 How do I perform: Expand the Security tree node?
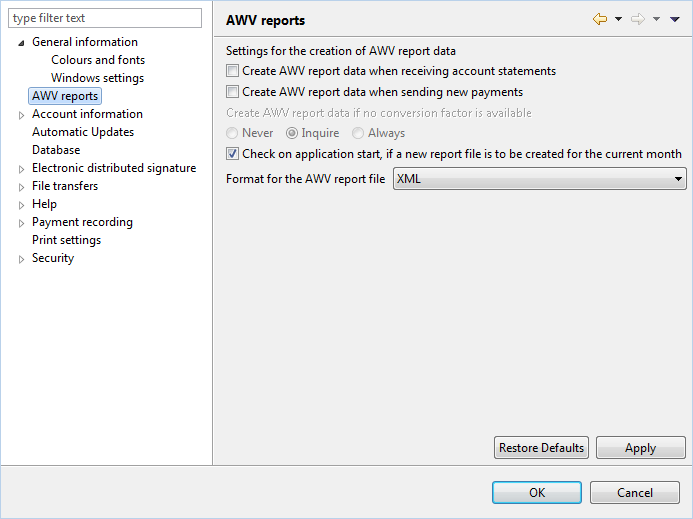tap(21, 259)
